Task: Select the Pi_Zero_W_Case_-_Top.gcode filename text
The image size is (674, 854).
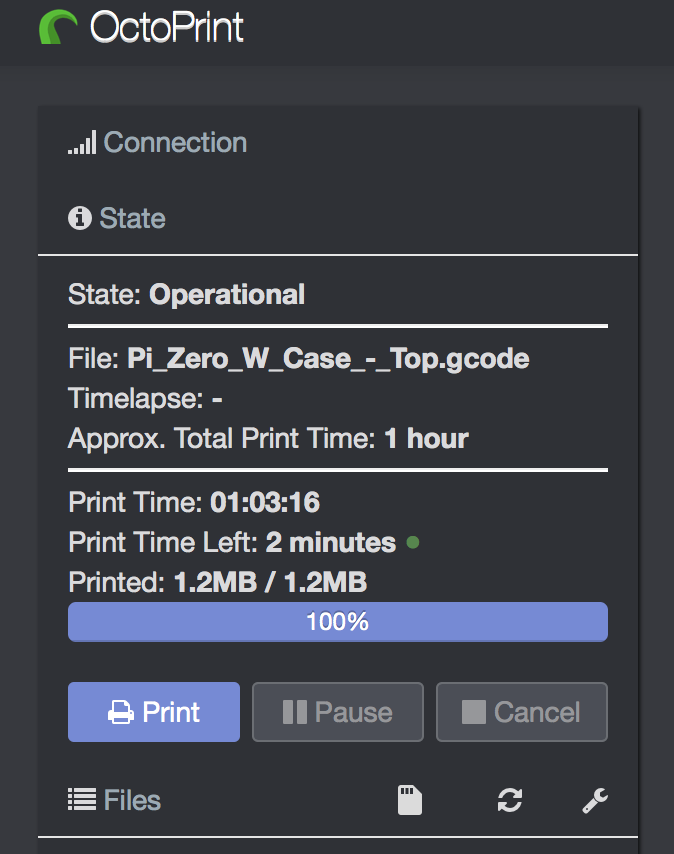Action: point(328,359)
